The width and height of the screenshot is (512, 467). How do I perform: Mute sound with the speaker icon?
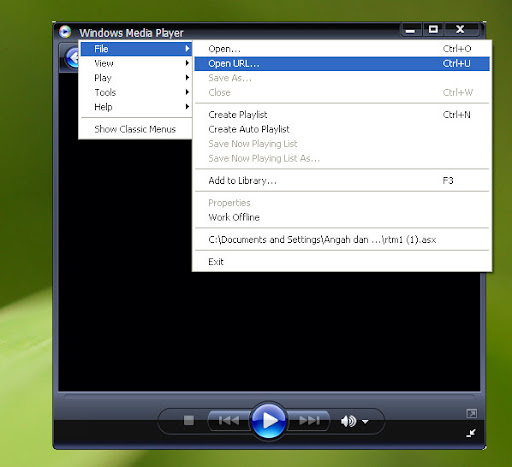pyautogui.click(x=348, y=421)
